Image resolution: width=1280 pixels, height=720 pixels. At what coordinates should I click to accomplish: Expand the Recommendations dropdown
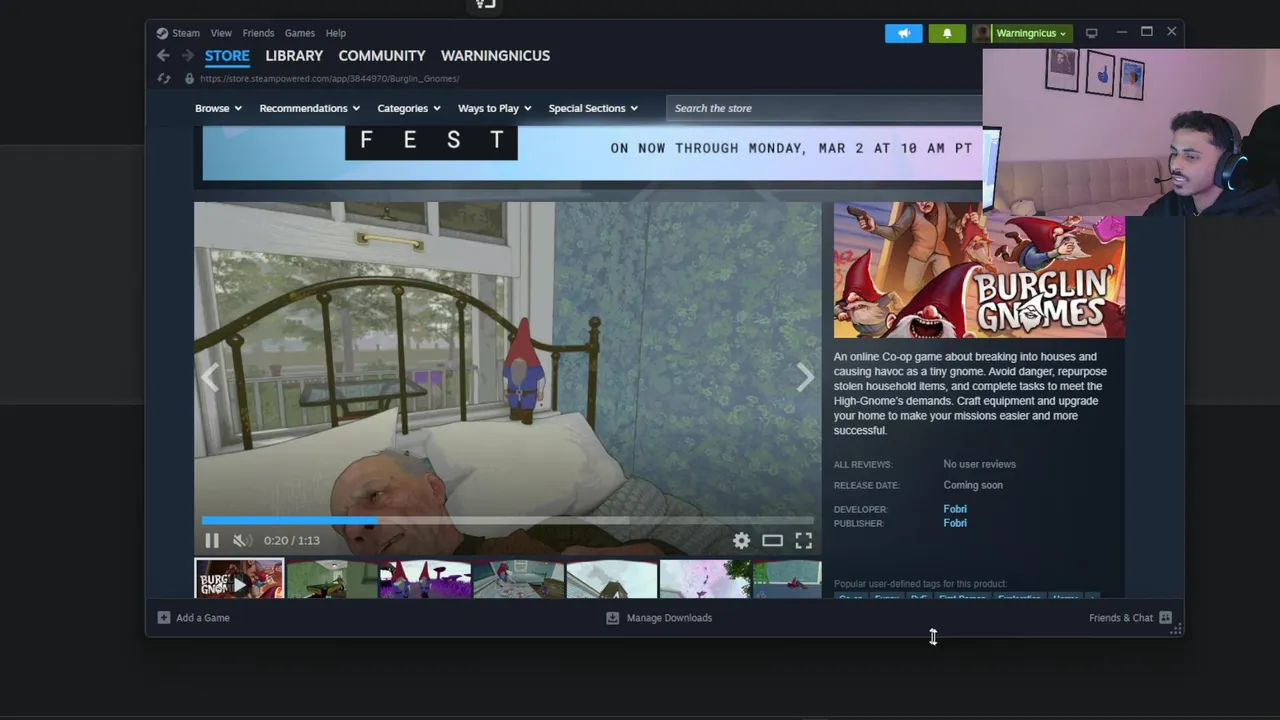click(310, 108)
